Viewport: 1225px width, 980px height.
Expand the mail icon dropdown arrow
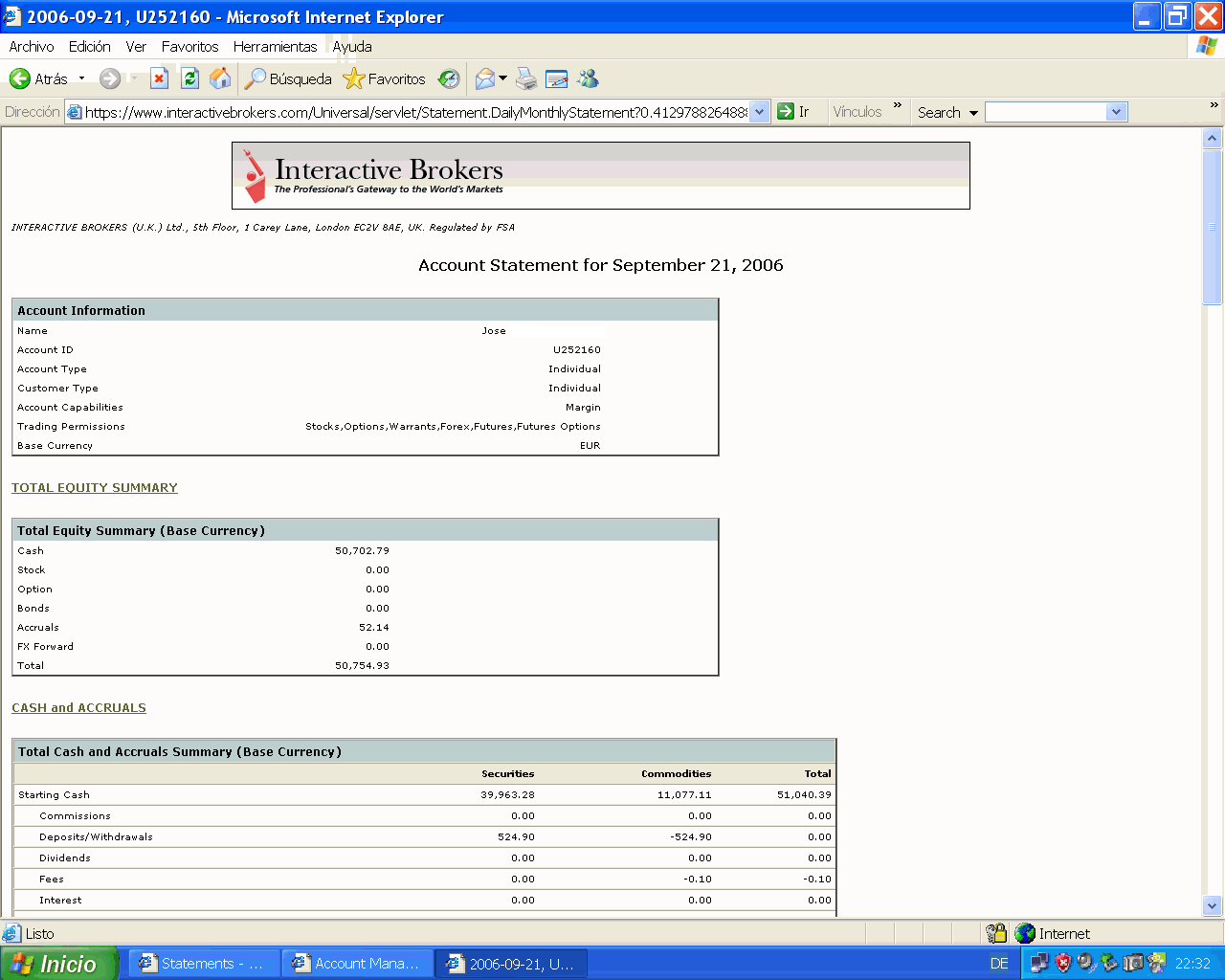(x=502, y=78)
